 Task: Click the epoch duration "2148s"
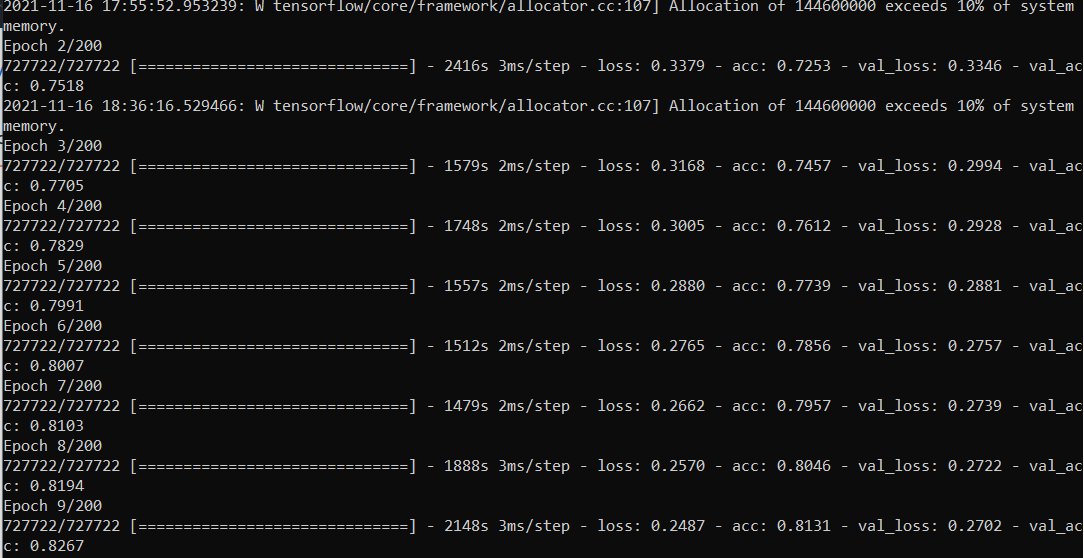point(466,527)
